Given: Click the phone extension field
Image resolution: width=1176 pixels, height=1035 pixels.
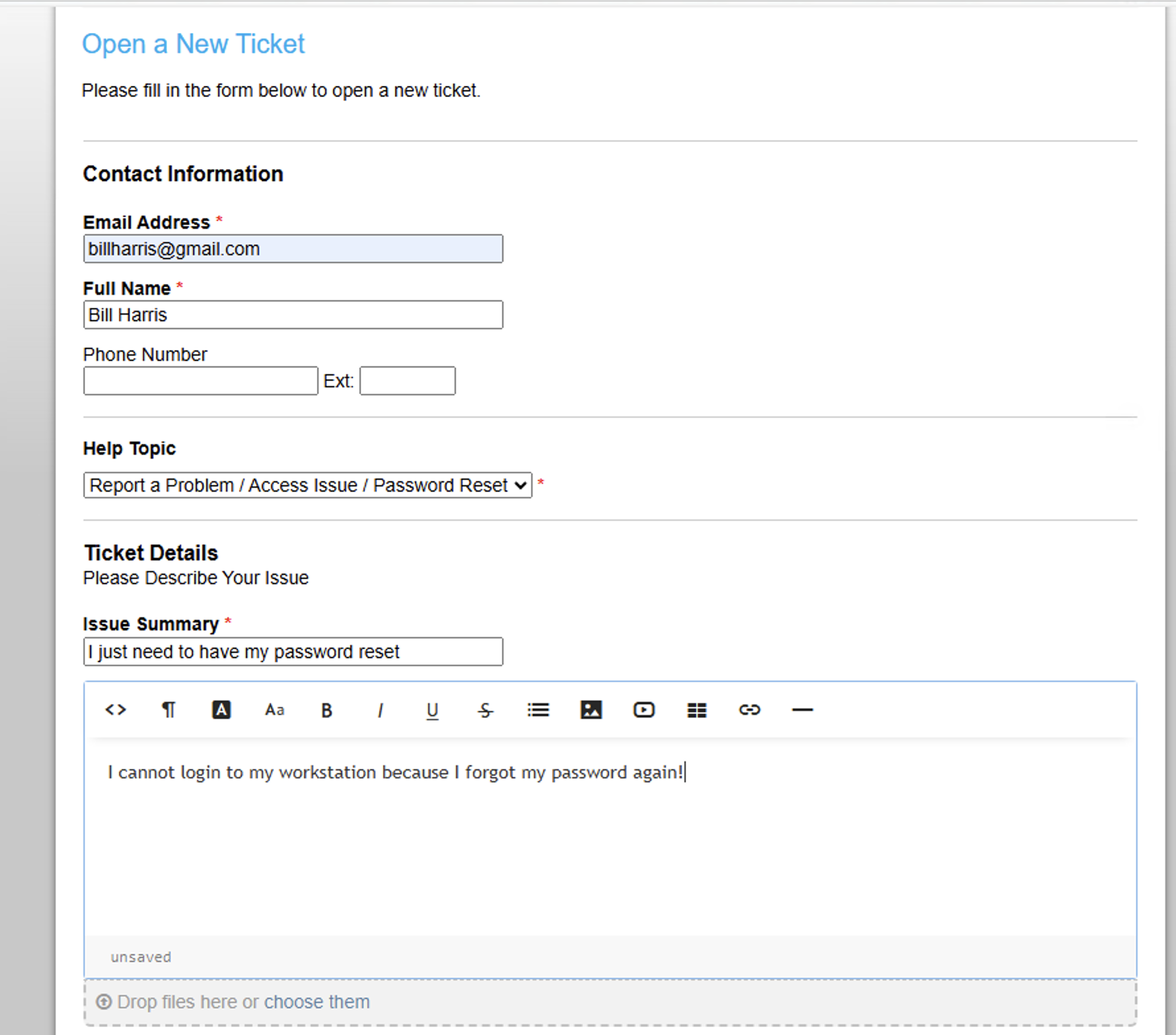Looking at the screenshot, I should [407, 381].
